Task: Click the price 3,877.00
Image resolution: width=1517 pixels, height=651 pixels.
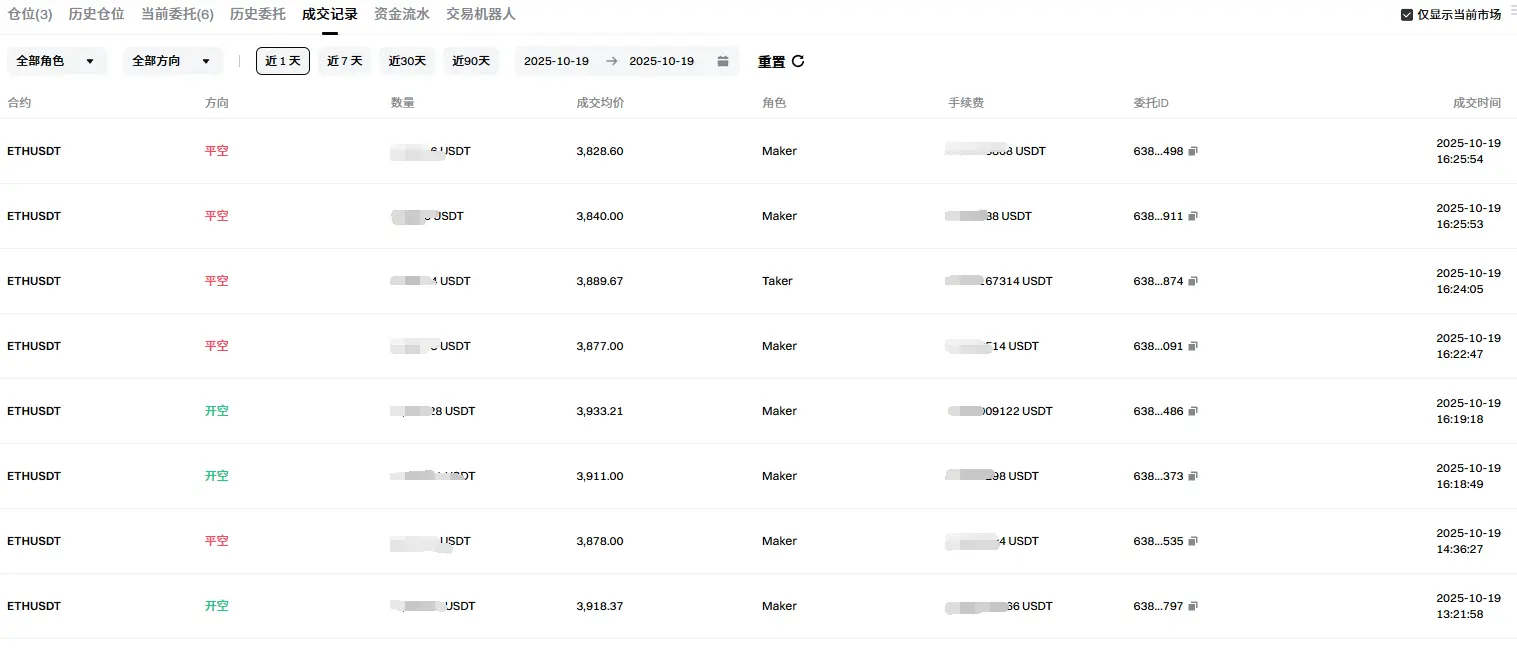Action: point(600,347)
